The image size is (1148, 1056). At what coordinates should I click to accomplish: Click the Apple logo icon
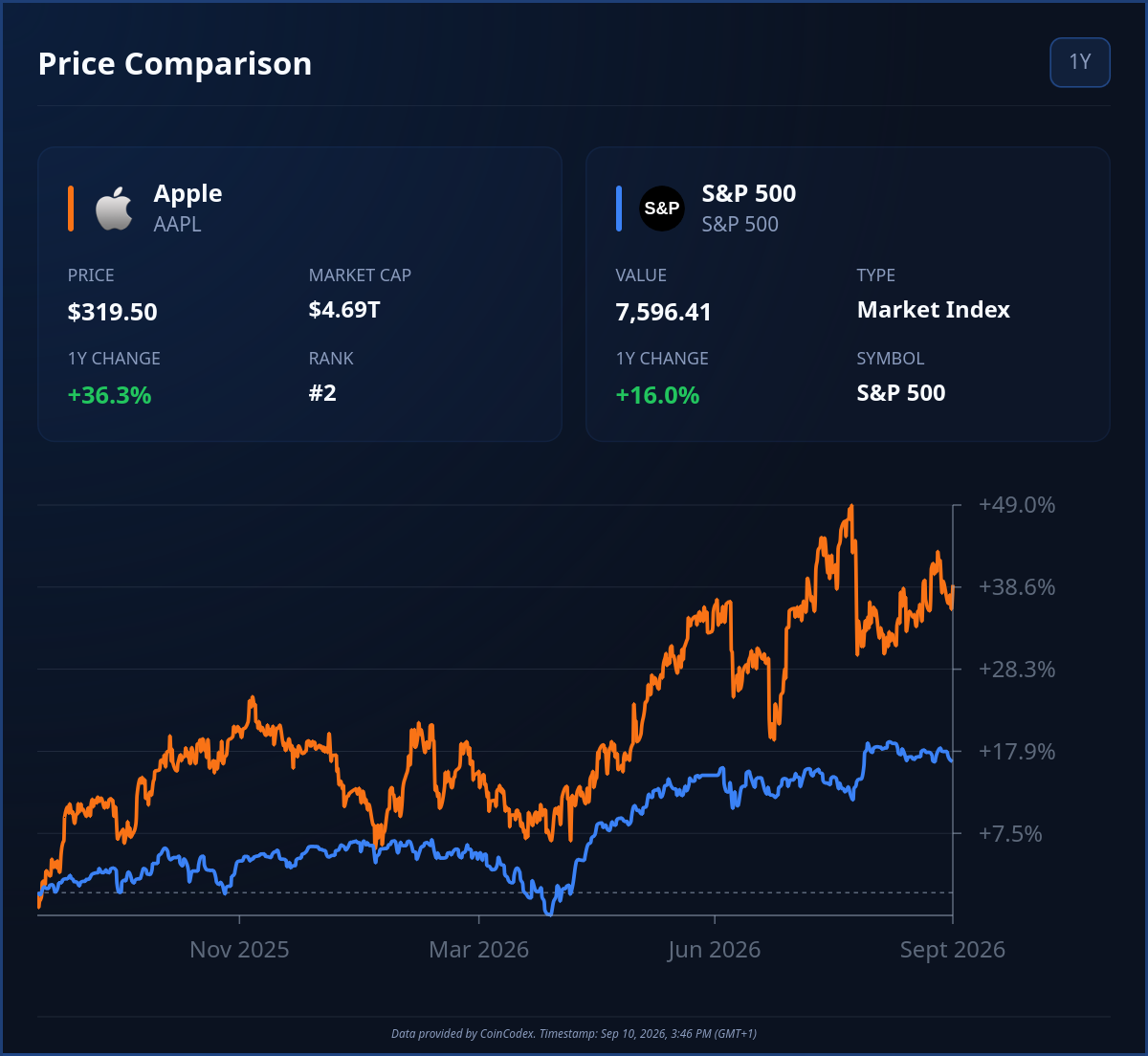[114, 209]
